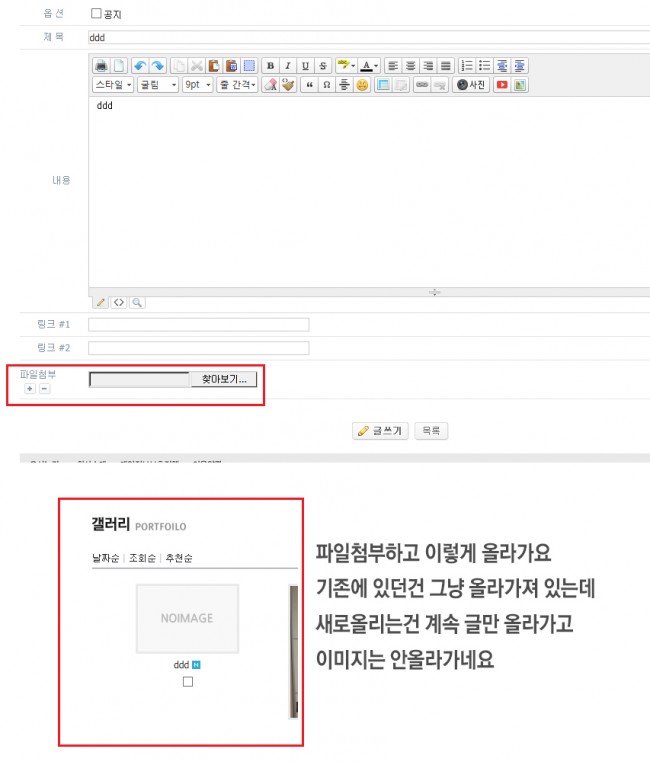Insert a hyperlink icon

pos(422,85)
